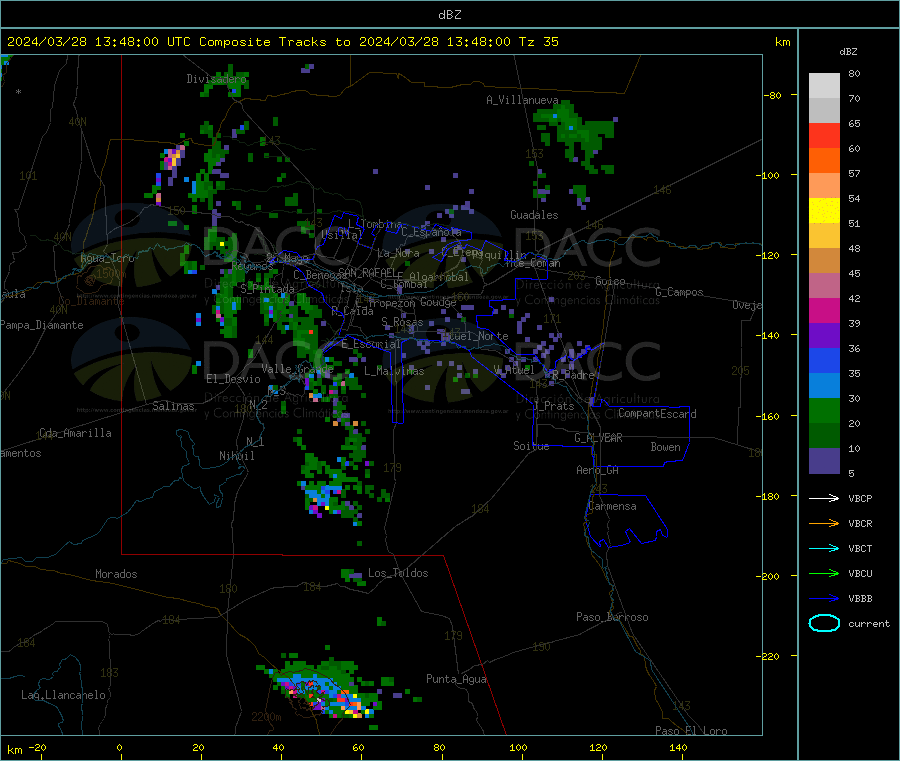The width and height of the screenshot is (900, 761).
Task: Select the orange 57 dBZ color swatch
Action: pos(824,161)
